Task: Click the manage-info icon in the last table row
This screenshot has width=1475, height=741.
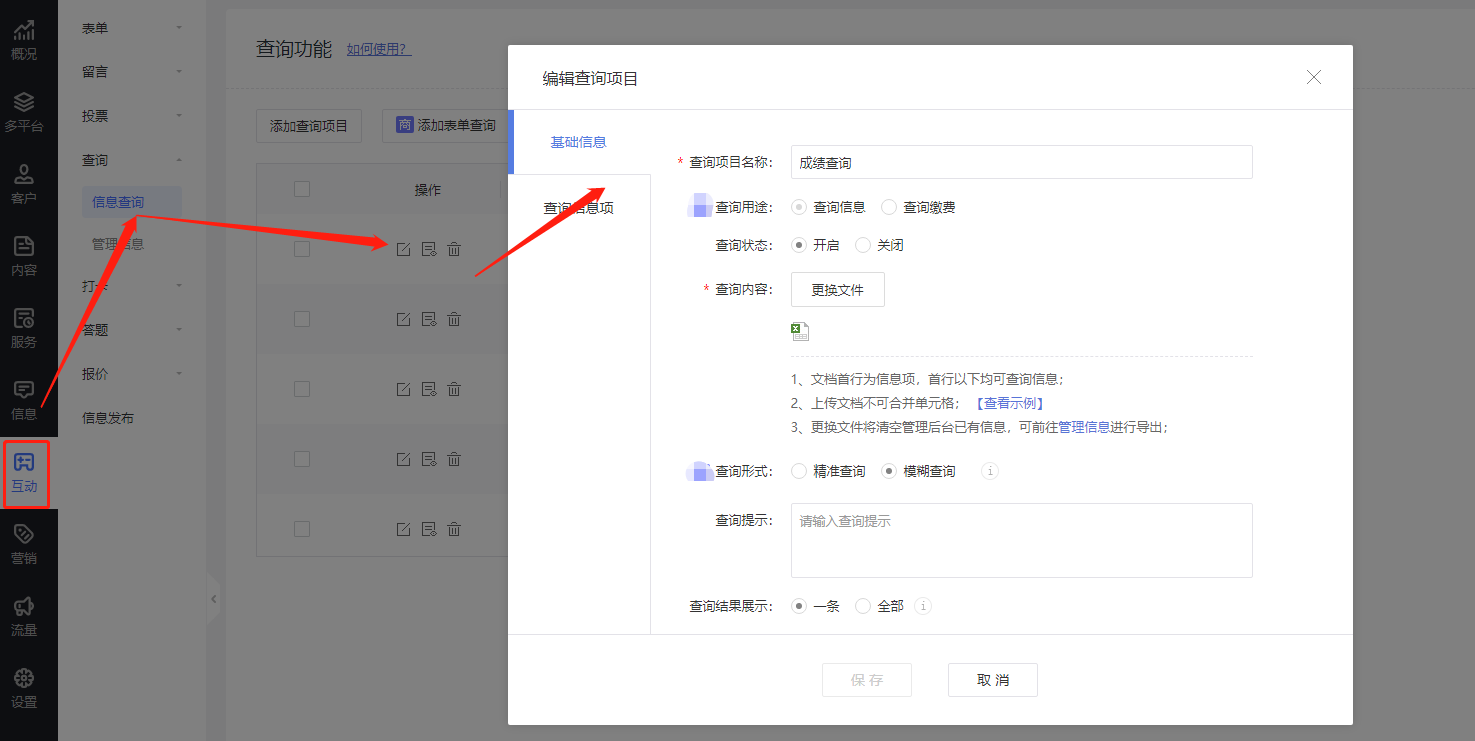Action: click(428, 529)
